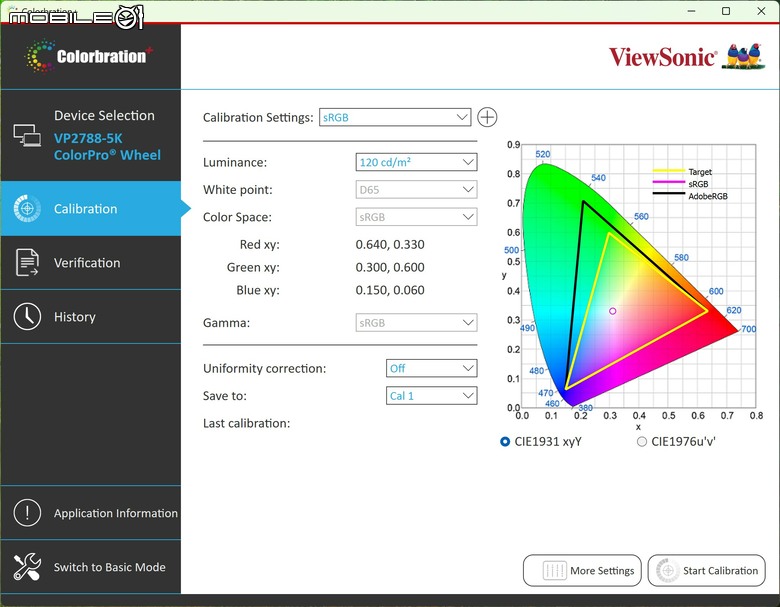This screenshot has width=780, height=607.
Task: Click the Colorbration logo
Action: 89,56
